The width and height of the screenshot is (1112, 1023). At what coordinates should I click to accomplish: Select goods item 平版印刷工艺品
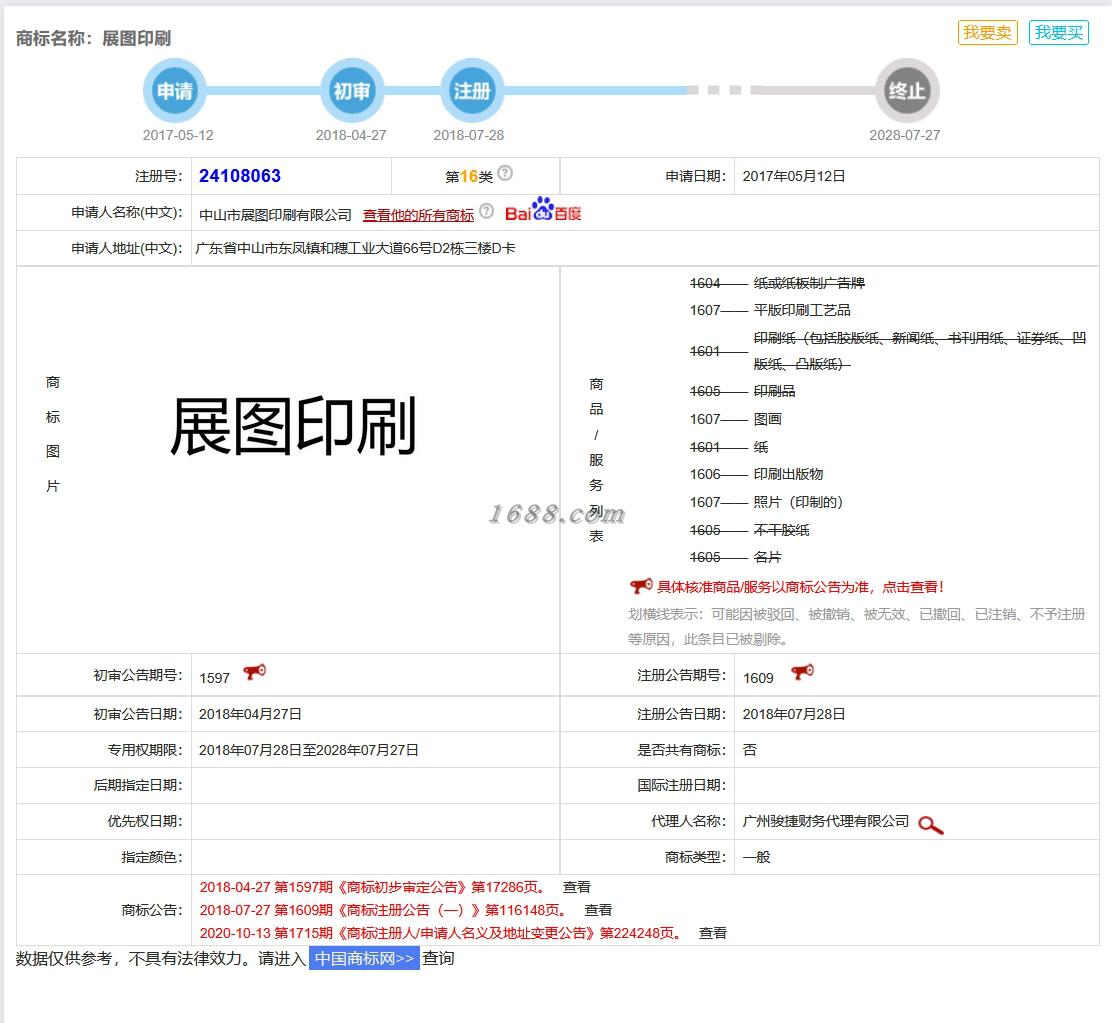[802, 310]
